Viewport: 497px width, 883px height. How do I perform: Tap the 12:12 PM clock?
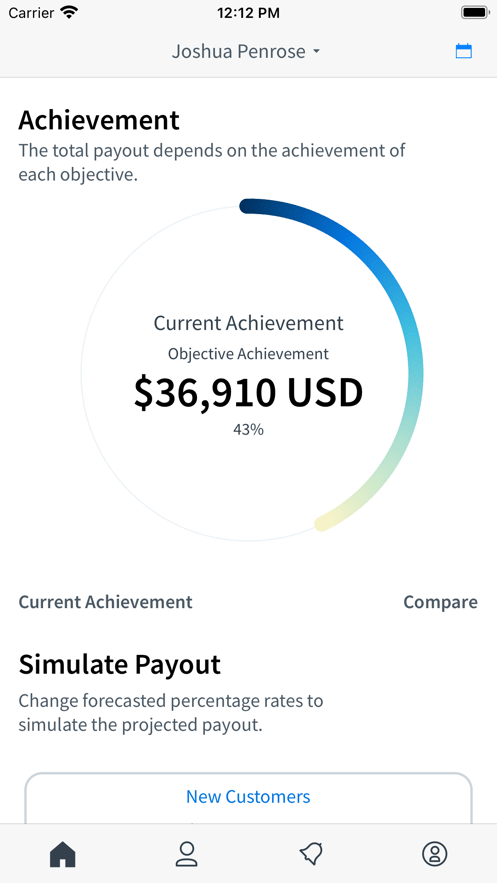click(x=248, y=13)
